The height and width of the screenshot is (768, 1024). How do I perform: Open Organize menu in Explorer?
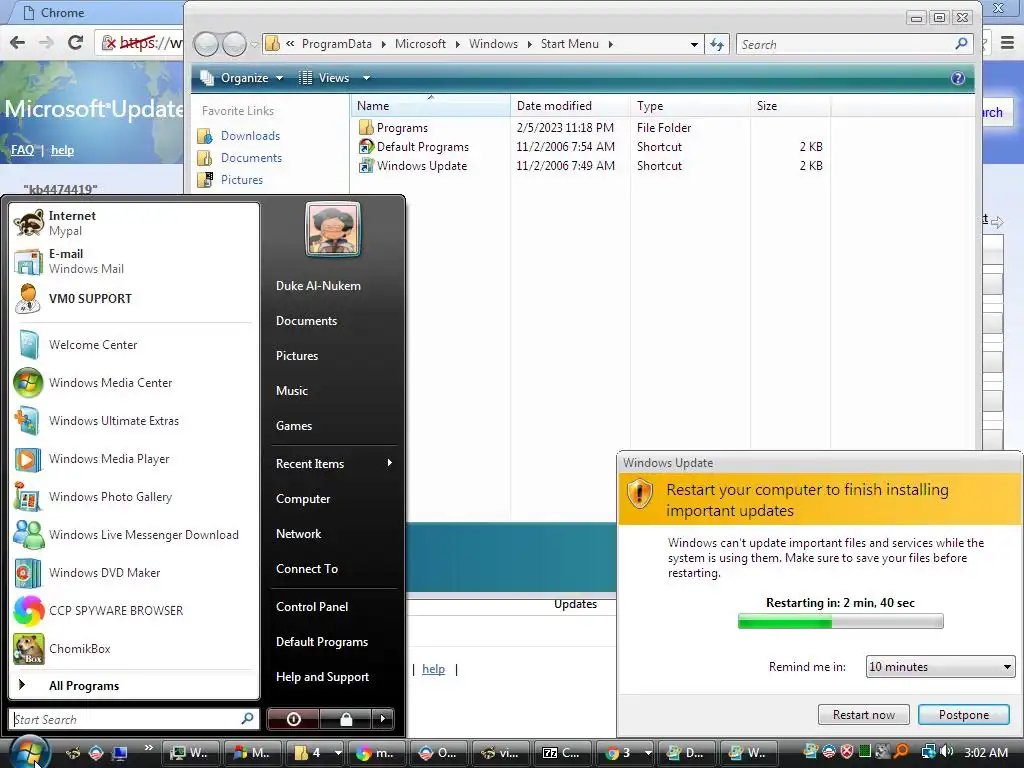[242, 78]
